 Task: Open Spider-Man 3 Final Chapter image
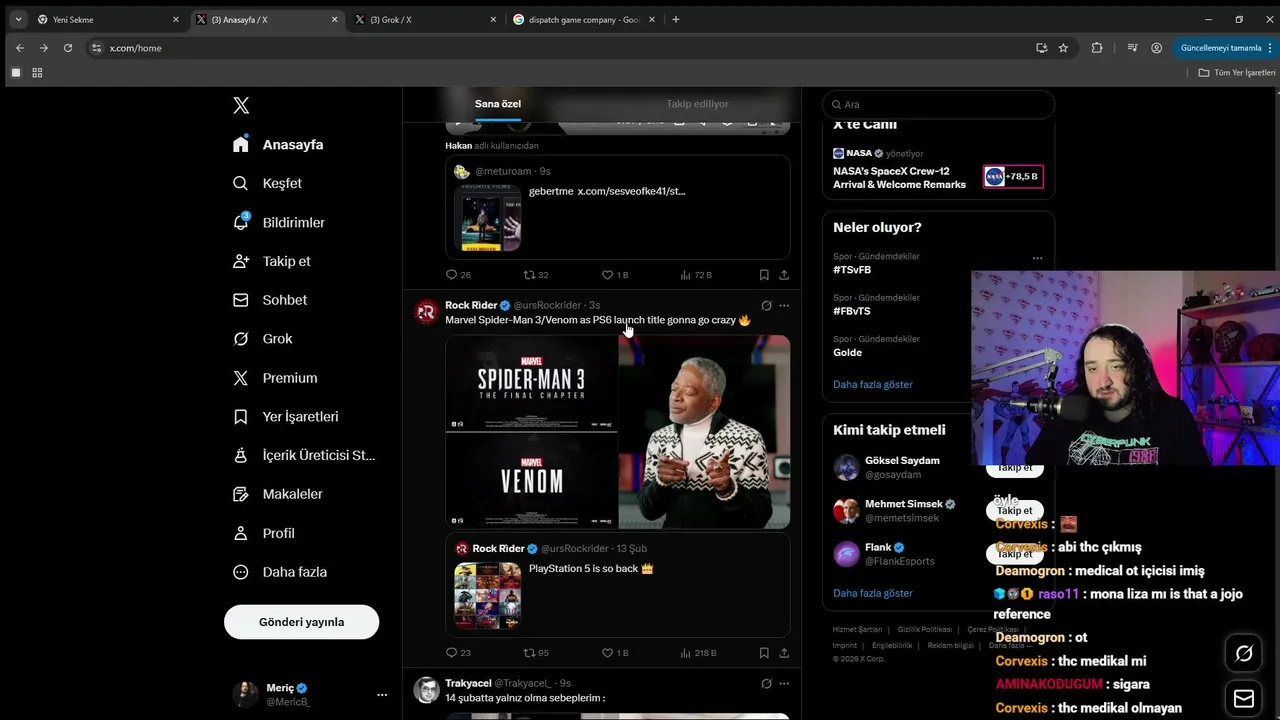coord(531,382)
